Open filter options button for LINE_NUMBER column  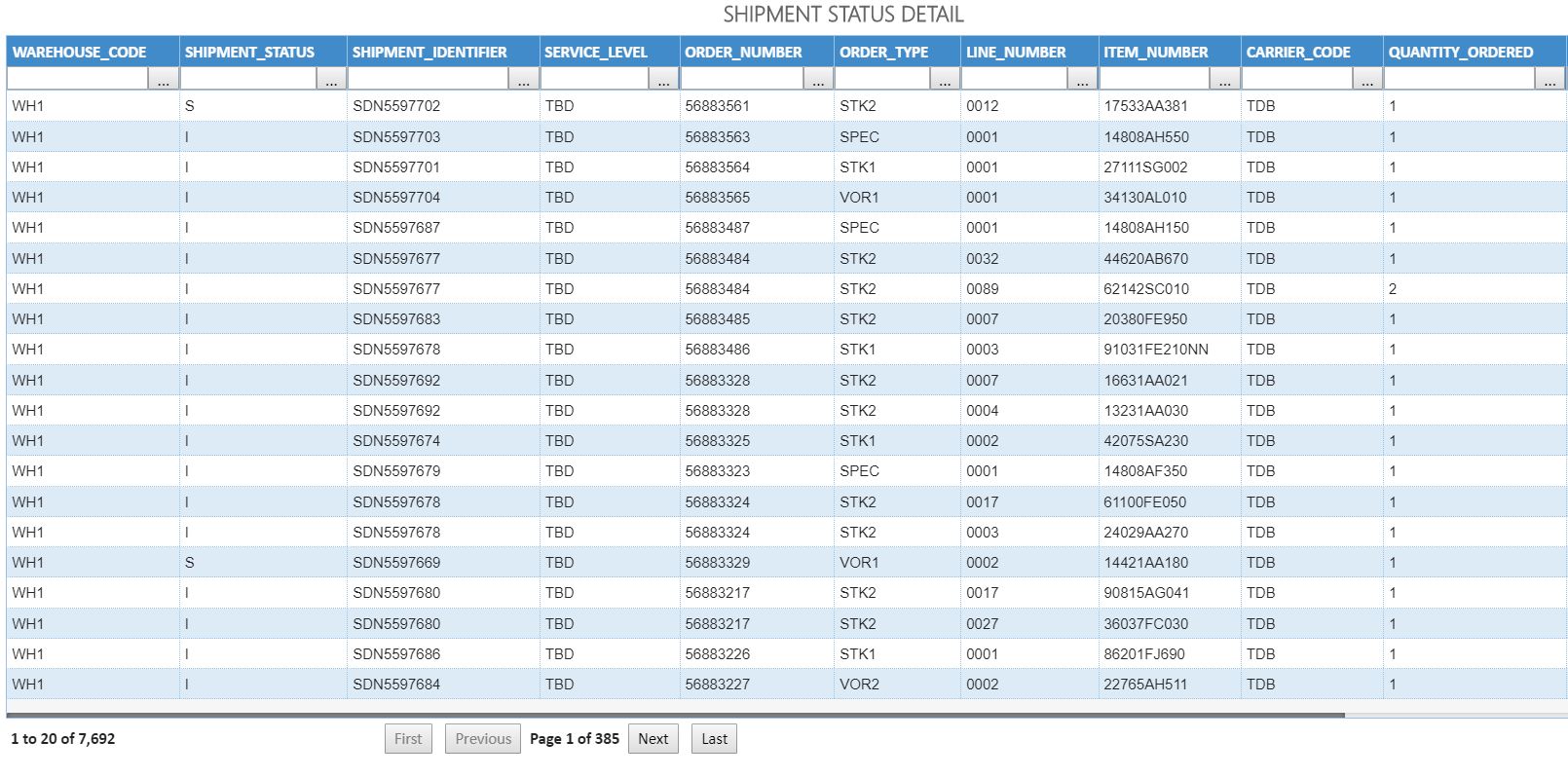pyautogui.click(x=1081, y=80)
